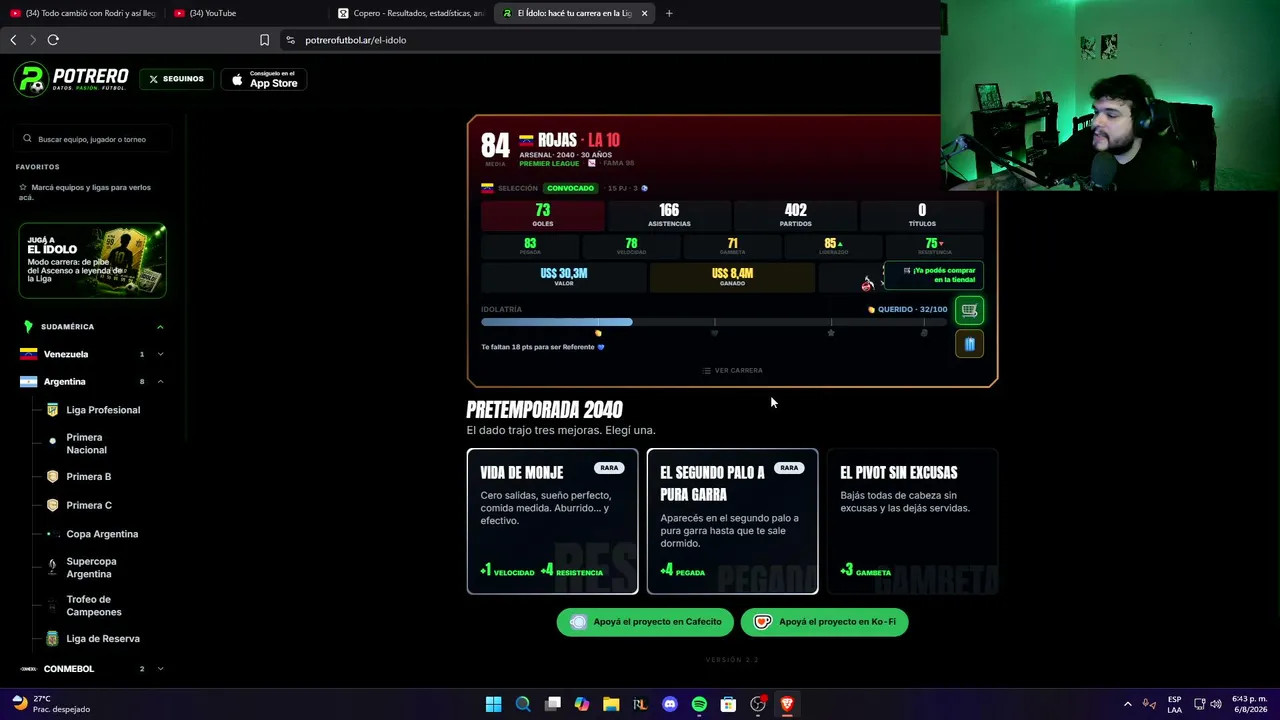Click 'Apoyá el proyecto en Cafecito' button
Screen dimensions: 1280x720
click(x=645, y=622)
